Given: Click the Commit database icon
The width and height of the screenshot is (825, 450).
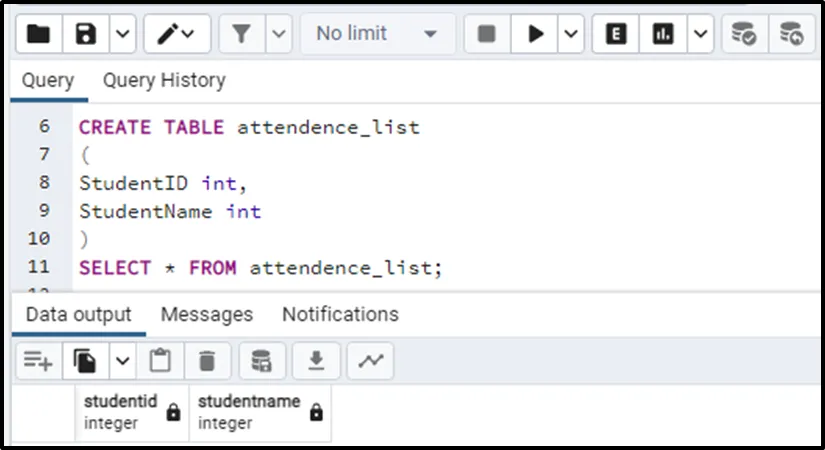Looking at the screenshot, I should click(743, 34).
